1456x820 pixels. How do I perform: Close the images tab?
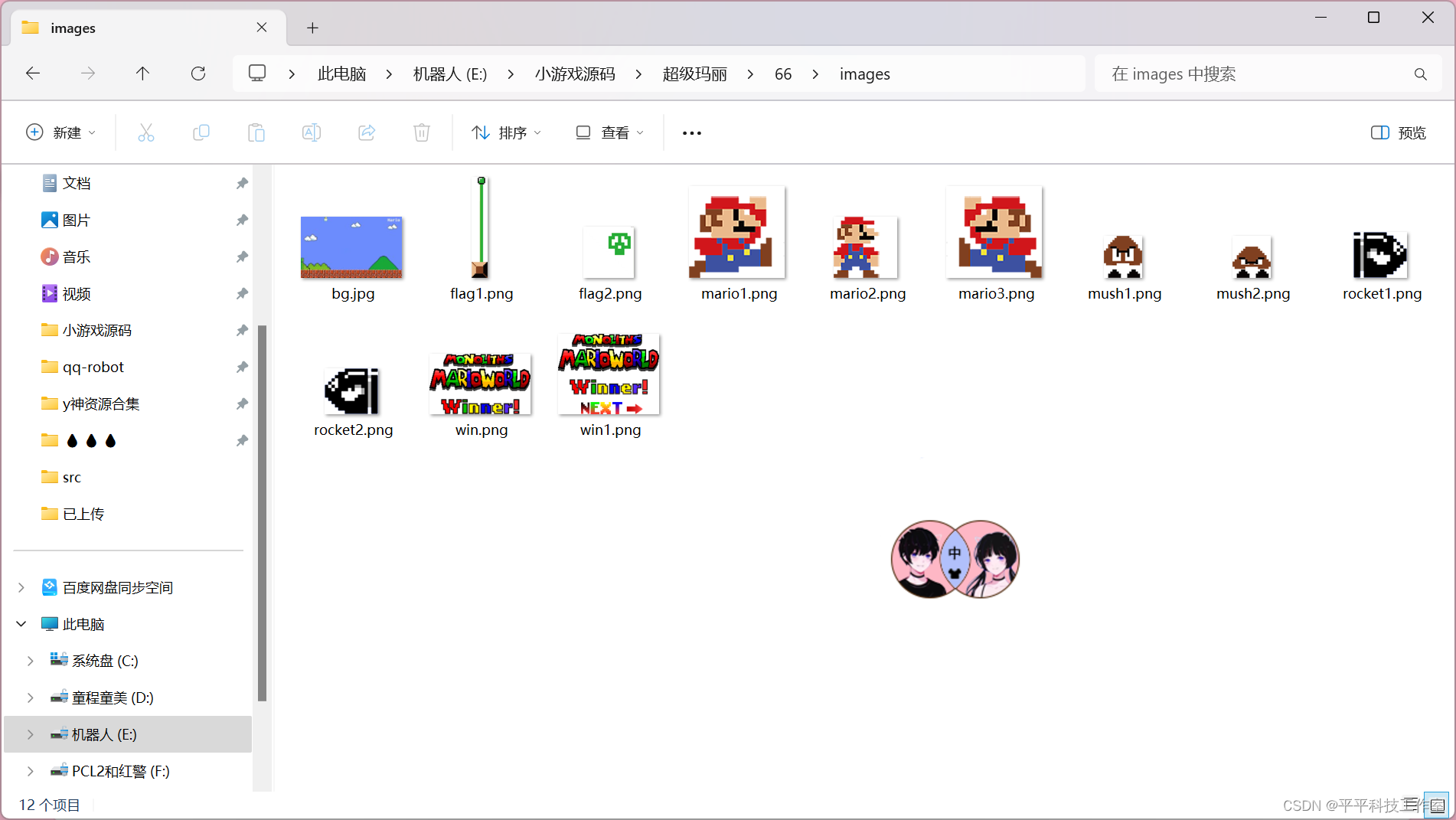pos(262,28)
